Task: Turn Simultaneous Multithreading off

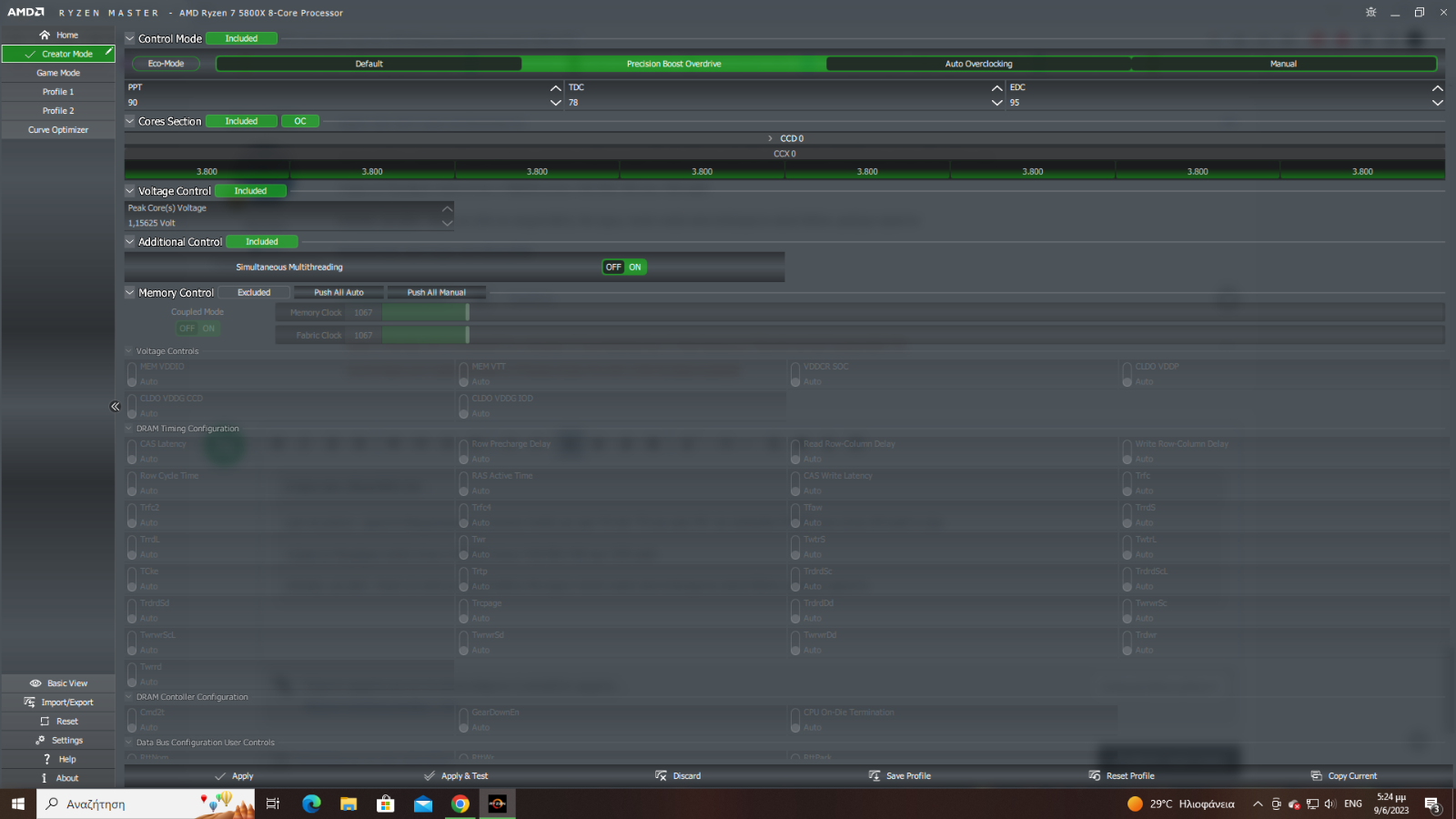Action: (x=613, y=268)
